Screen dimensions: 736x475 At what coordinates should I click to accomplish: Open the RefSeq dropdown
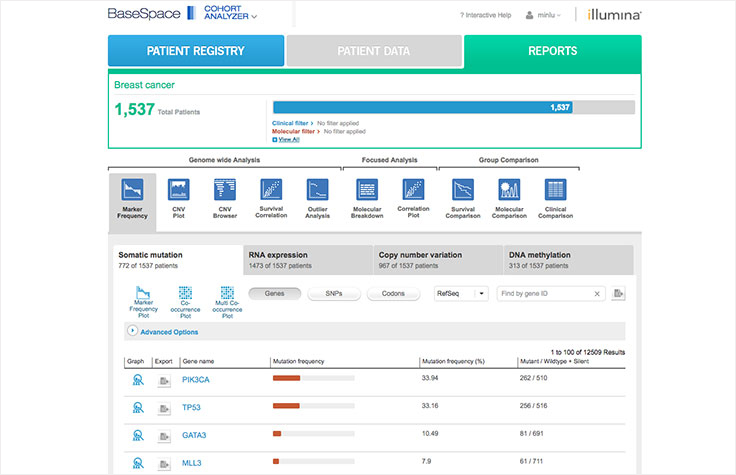coord(460,294)
